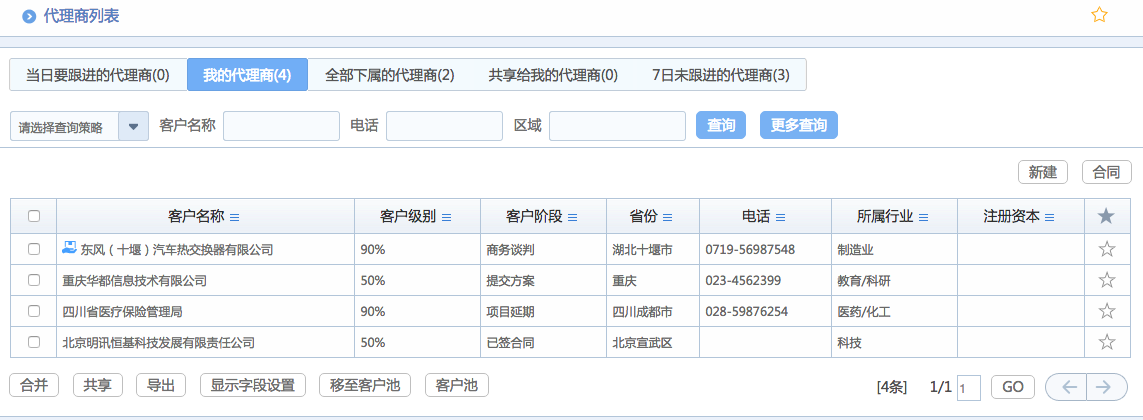Click the 查询 button
Image resolution: width=1143 pixels, height=420 pixels.
[721, 125]
